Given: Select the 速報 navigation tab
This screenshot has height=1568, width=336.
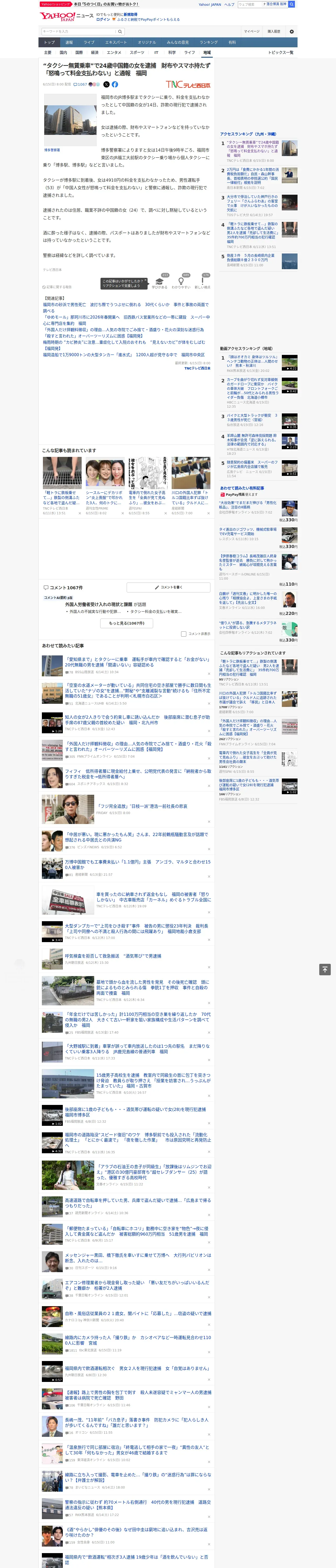Looking at the screenshot, I should tap(69, 43).
